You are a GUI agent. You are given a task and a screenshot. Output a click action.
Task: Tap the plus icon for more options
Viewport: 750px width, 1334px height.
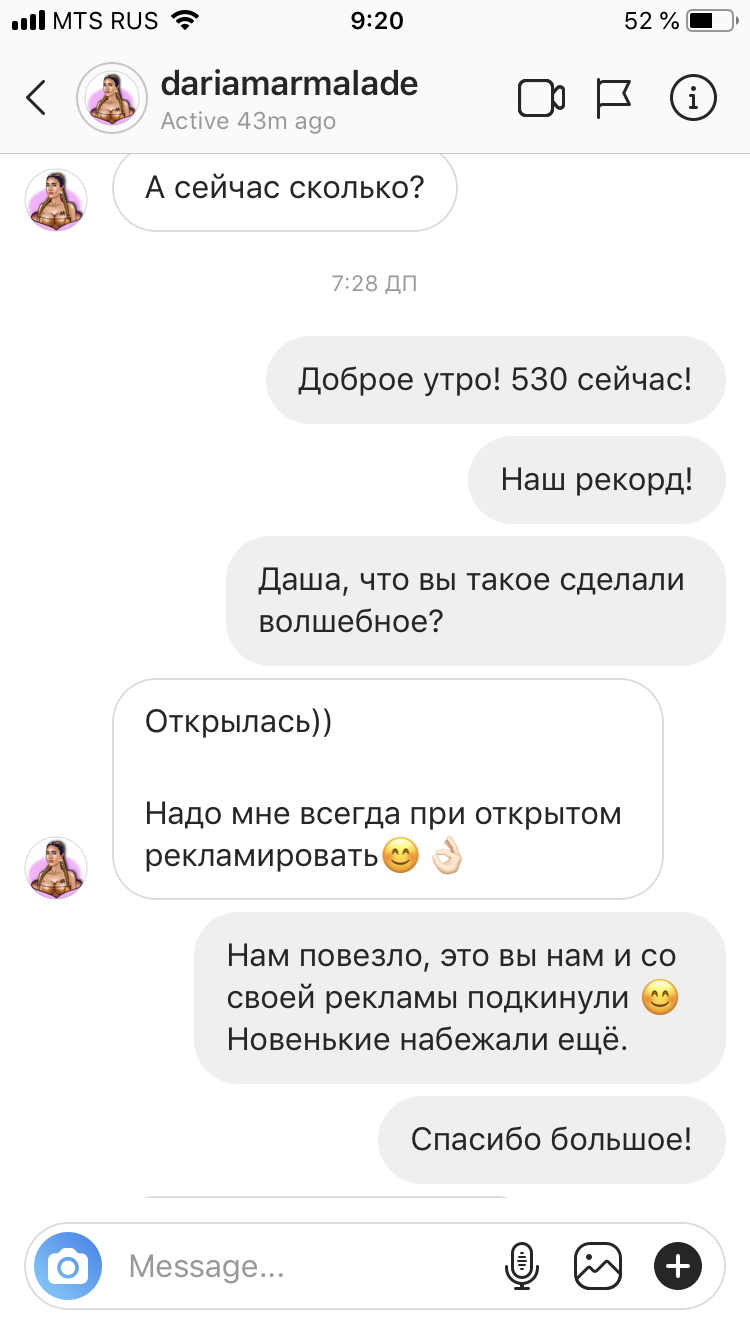tap(678, 1266)
